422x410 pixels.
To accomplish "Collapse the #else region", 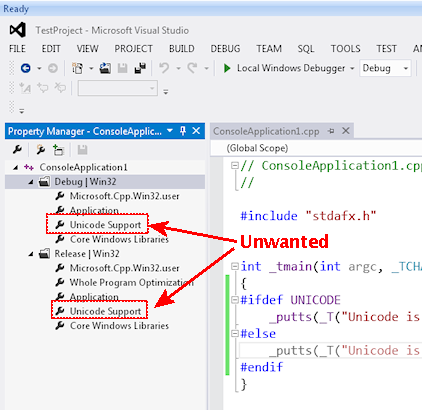I will point(235,333).
